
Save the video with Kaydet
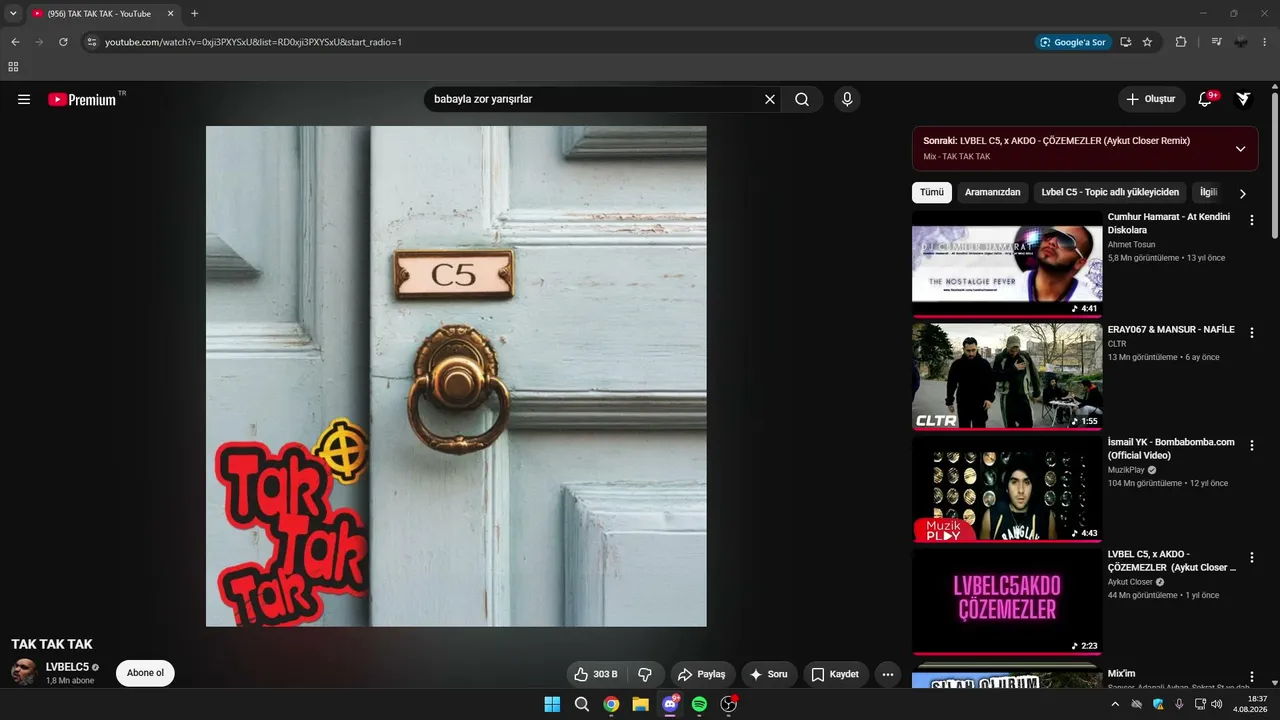click(836, 674)
